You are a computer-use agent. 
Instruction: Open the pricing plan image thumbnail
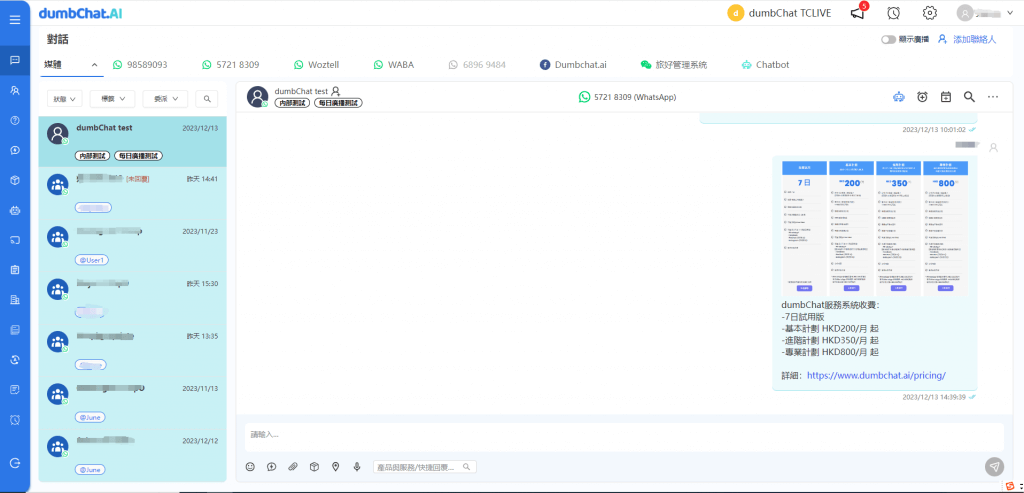click(875, 228)
